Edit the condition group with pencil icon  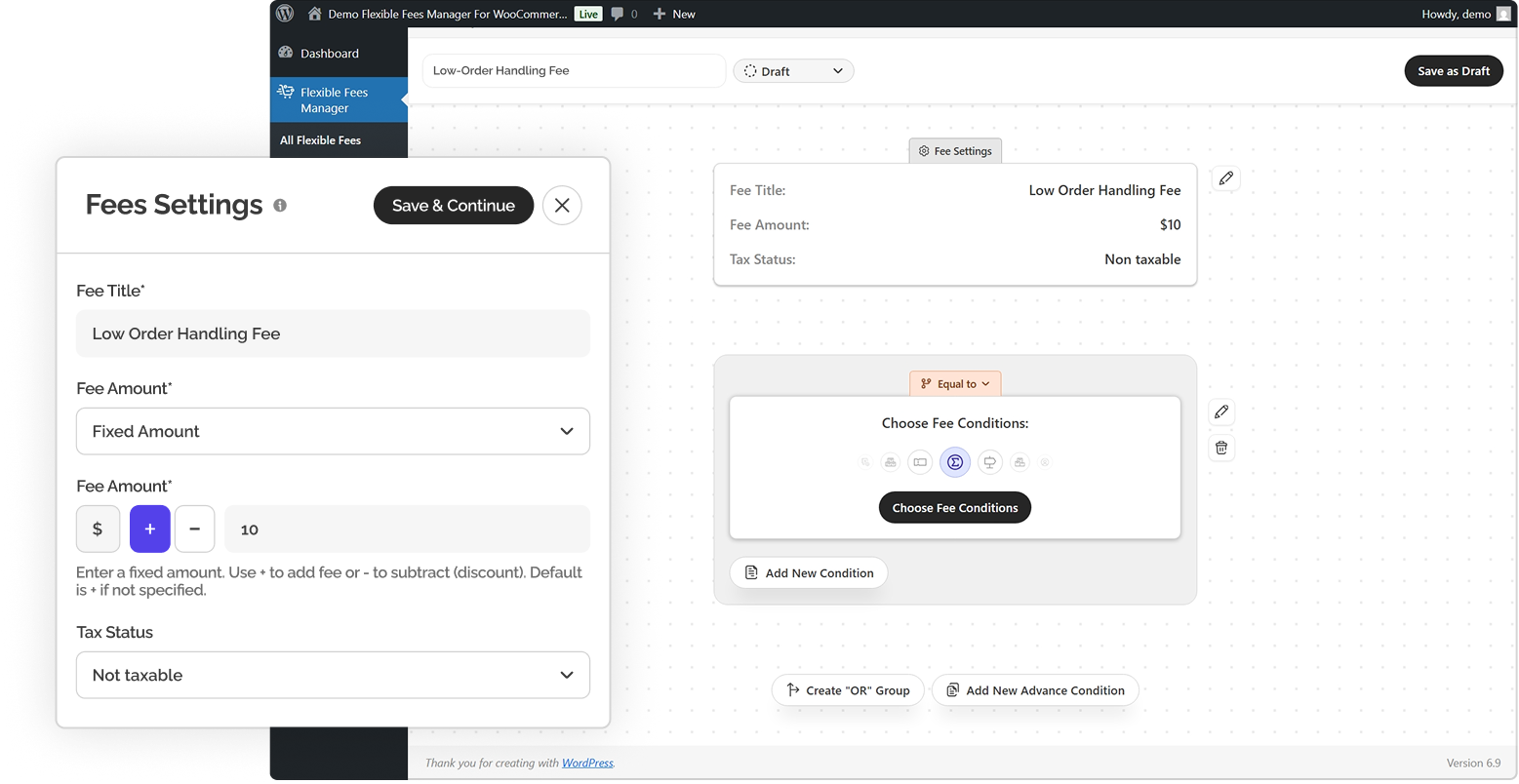(x=1221, y=412)
